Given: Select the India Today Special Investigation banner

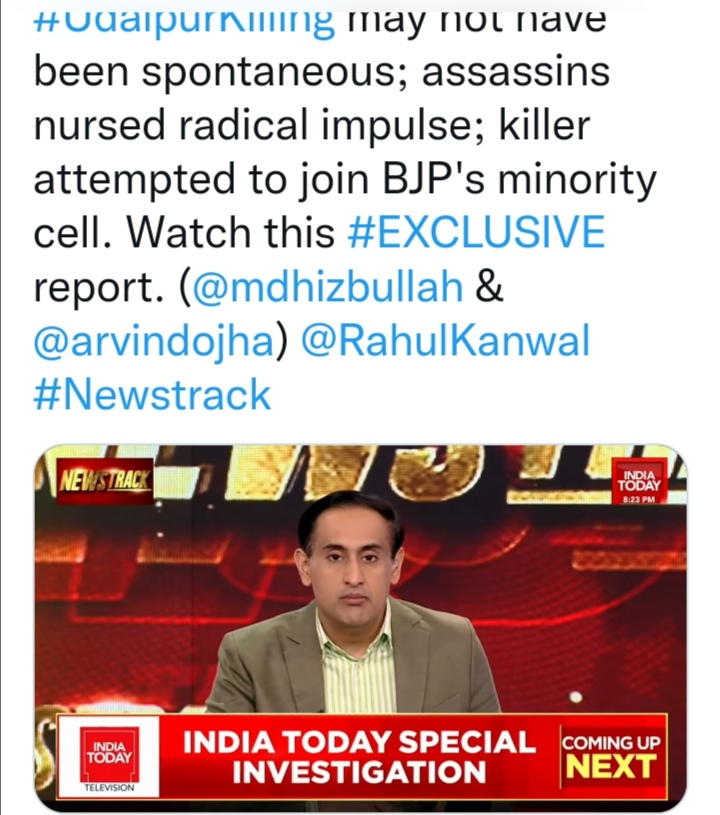Looking at the screenshot, I should (358, 757).
